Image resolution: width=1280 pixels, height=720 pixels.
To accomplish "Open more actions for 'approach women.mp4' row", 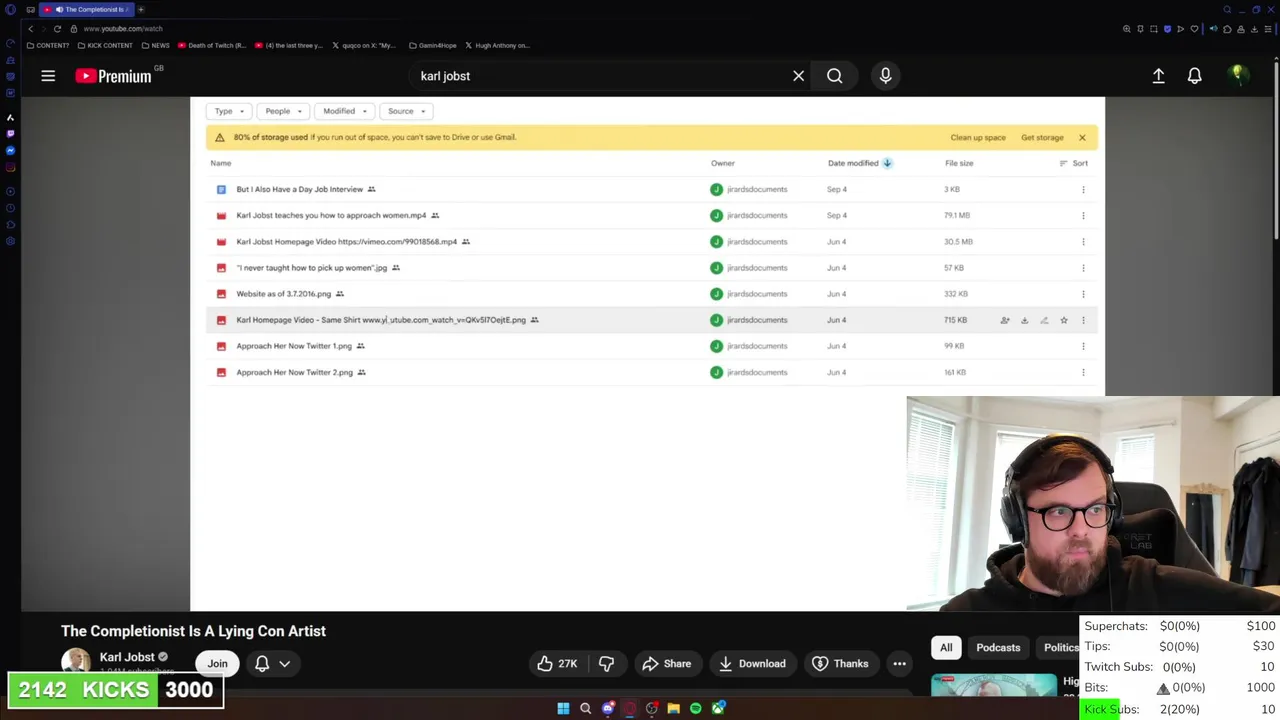I will [1083, 215].
